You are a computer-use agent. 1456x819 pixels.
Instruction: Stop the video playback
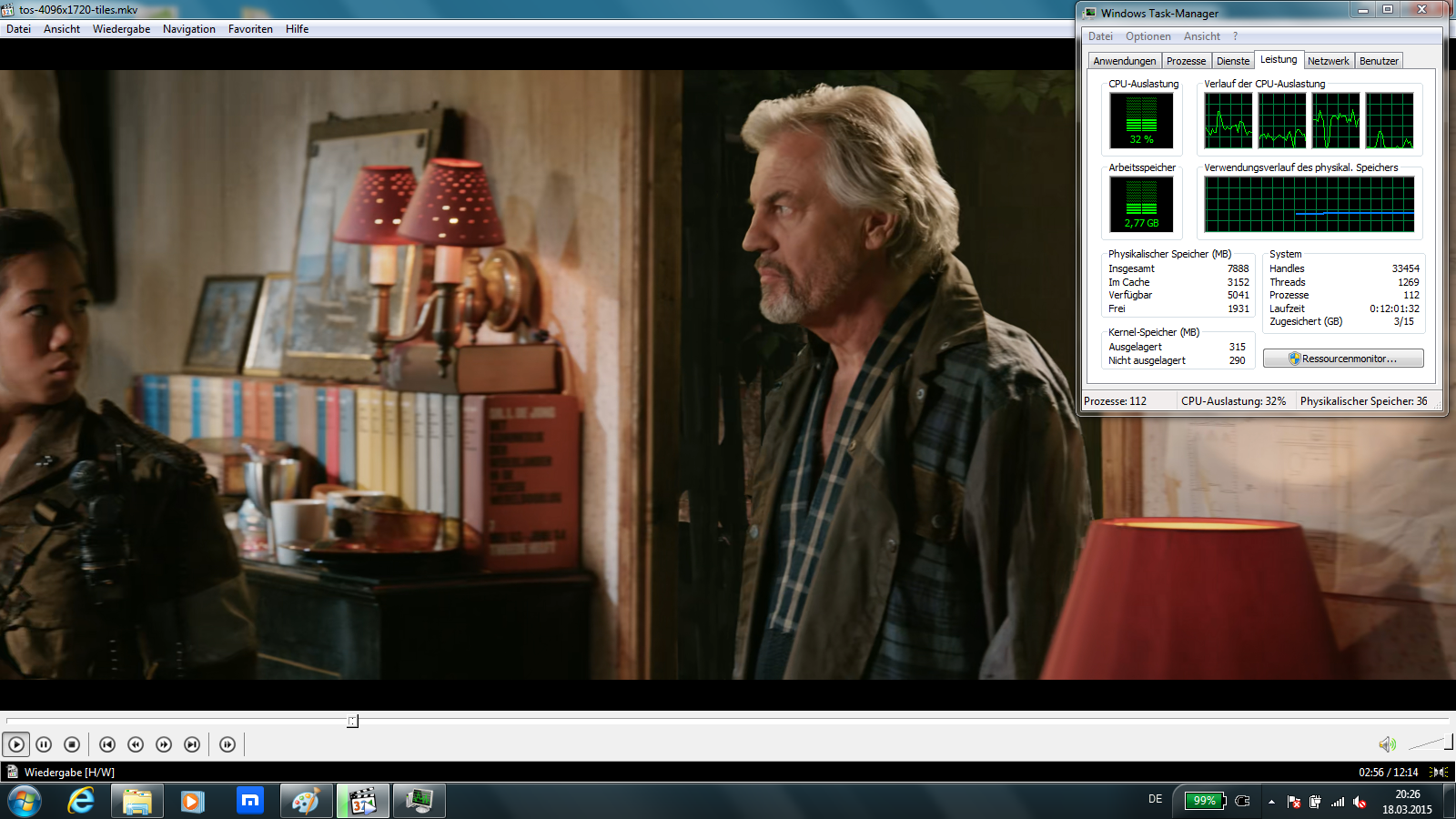click(72, 744)
